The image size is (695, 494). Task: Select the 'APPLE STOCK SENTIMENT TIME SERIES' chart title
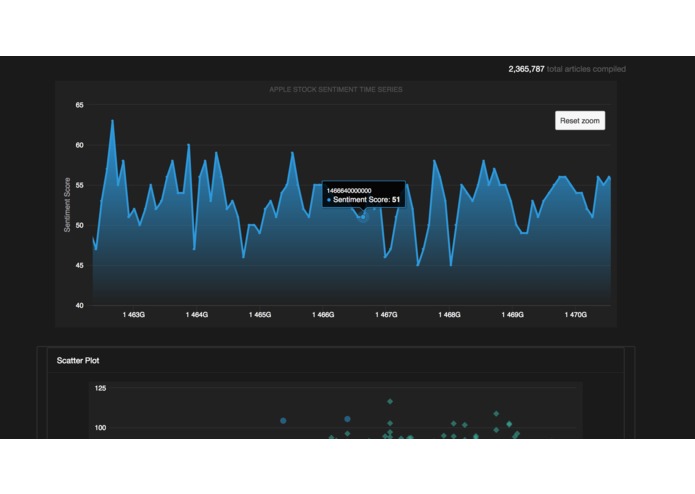tap(336, 89)
